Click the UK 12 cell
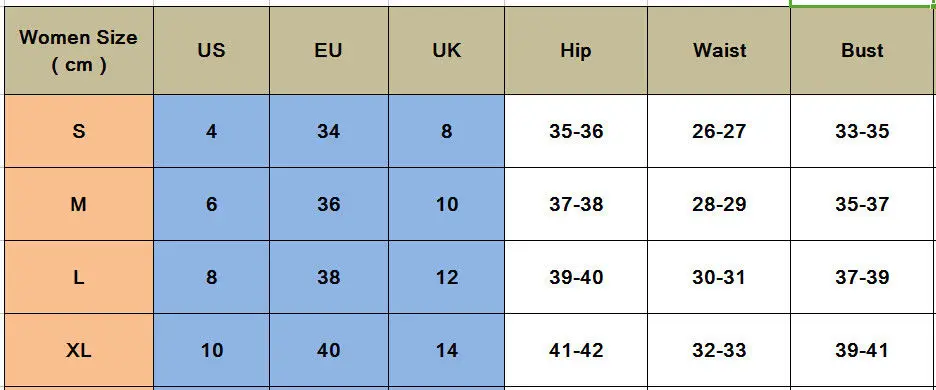This screenshot has width=936, height=390. point(447,277)
